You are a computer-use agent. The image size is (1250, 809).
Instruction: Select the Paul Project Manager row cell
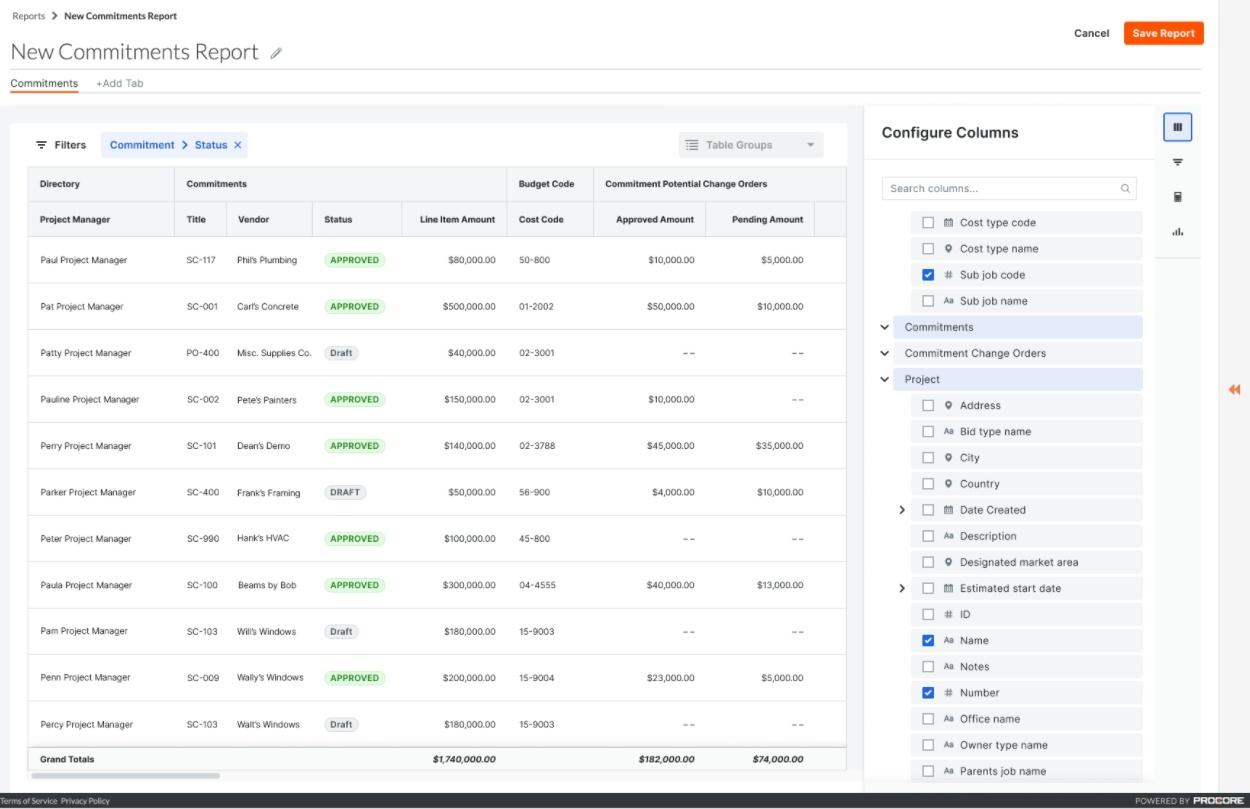click(x=84, y=260)
